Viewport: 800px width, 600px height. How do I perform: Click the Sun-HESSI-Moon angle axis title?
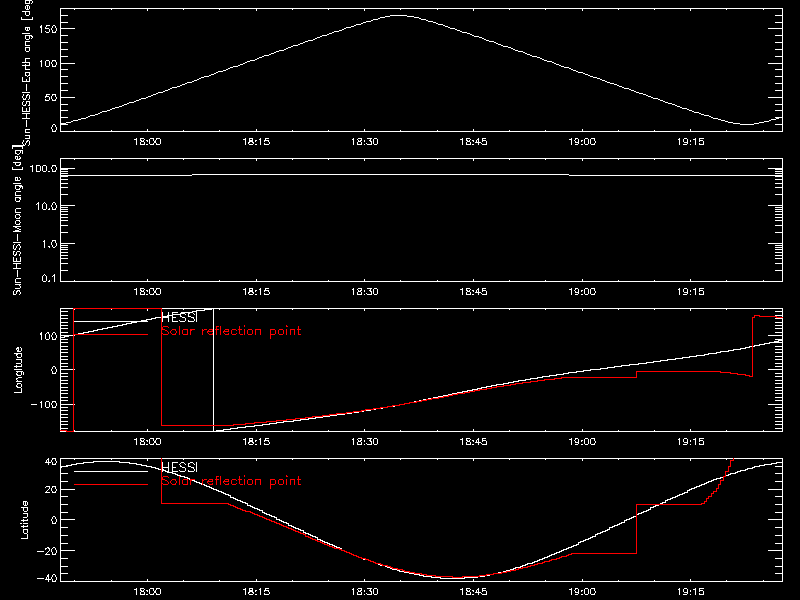click(17, 220)
